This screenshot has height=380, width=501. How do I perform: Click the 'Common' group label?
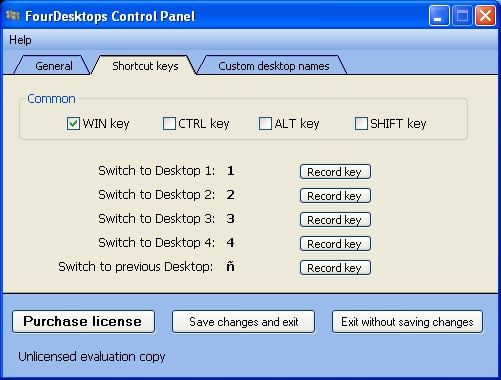click(51, 99)
